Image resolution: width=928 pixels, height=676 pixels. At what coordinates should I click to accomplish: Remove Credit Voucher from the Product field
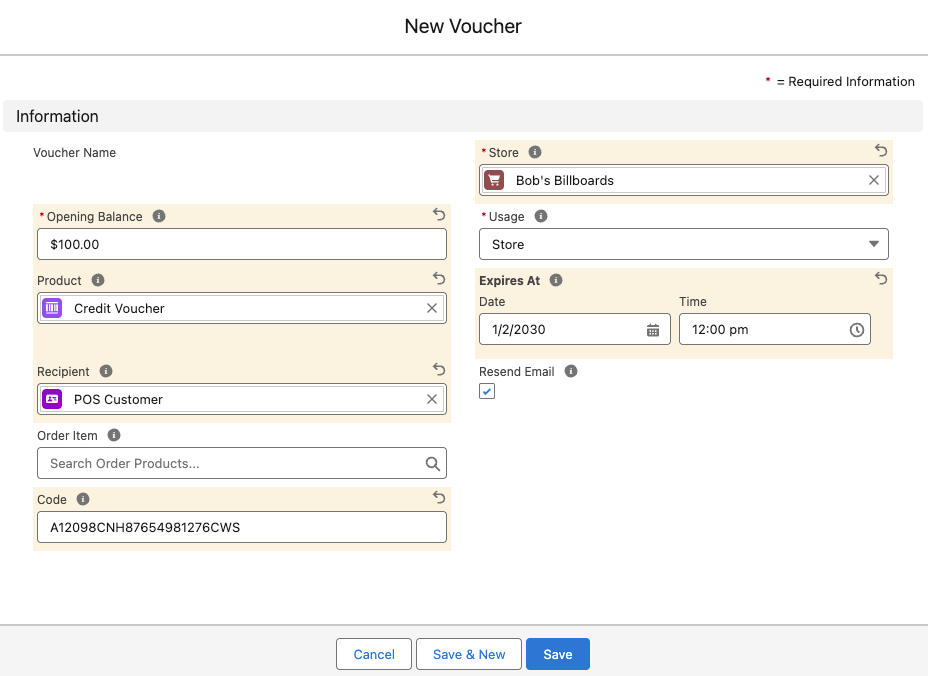[x=432, y=308]
